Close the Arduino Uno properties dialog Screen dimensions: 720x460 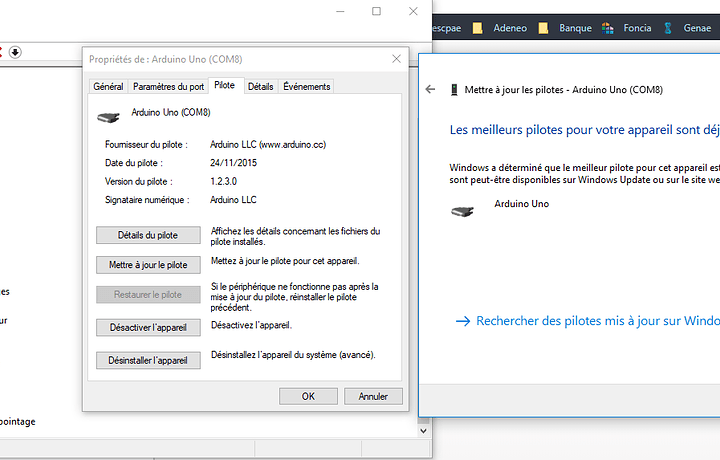click(x=396, y=59)
